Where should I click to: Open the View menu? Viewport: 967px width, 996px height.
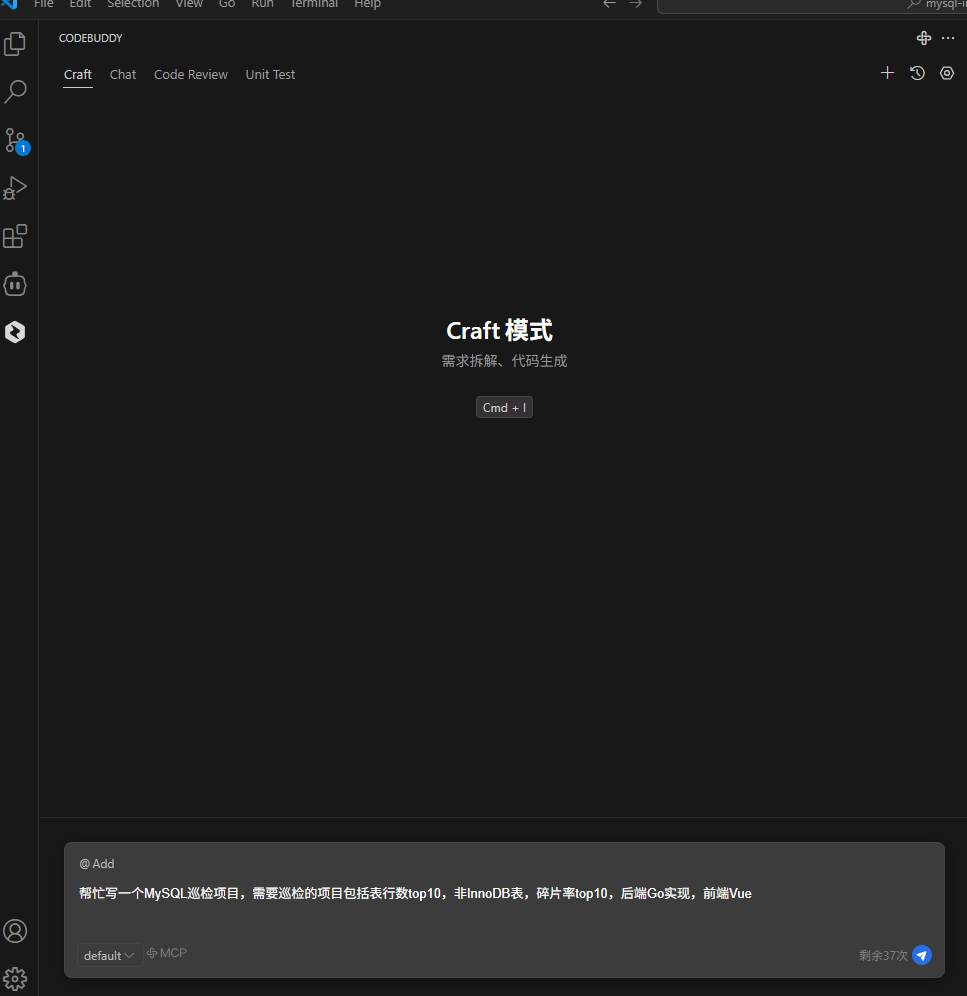[189, 4]
